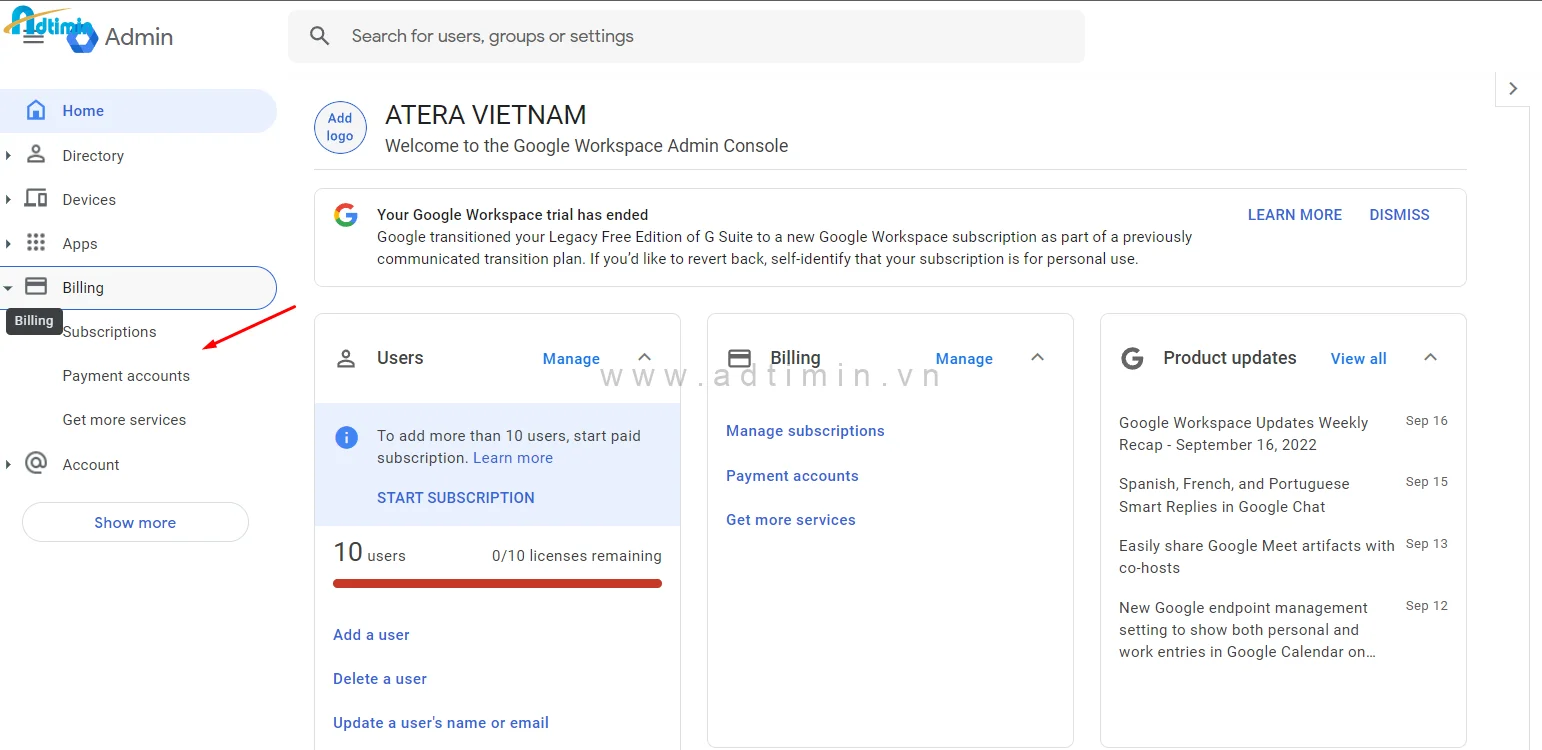This screenshot has width=1542, height=750.
Task: Click View all product updates
Action: coord(1358,359)
